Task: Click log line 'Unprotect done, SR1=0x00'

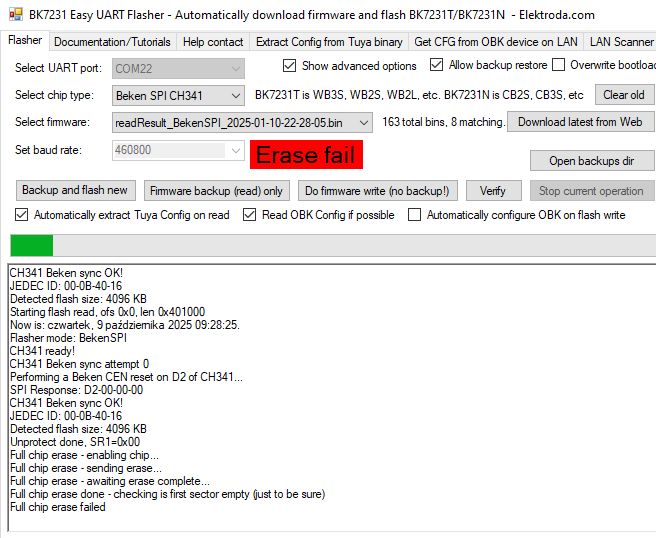Action: 75,442
